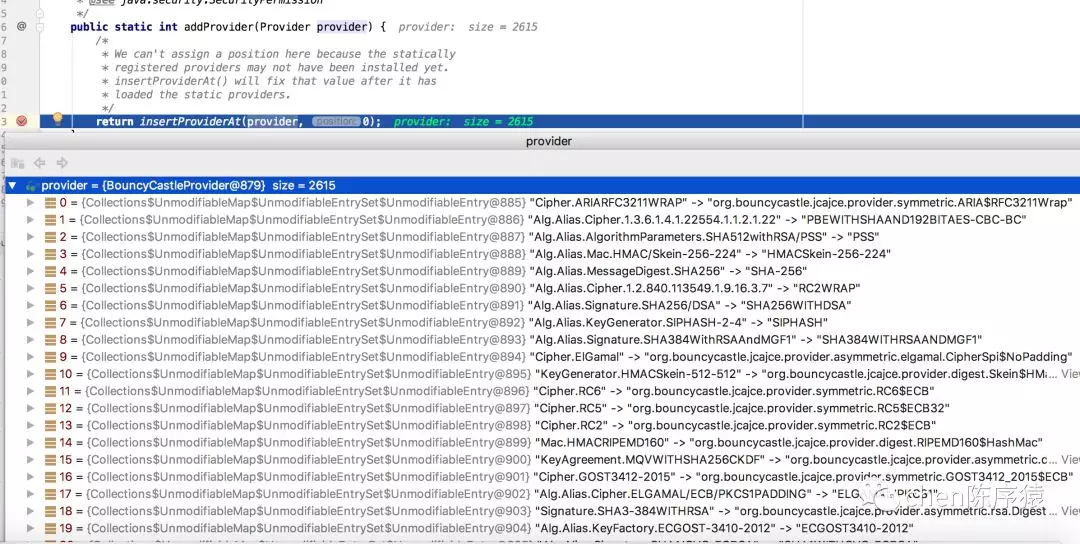Select "Signature.SHA3-384WITHRSA" entry 18 row
1080x544 pixels.
pos(541,511)
